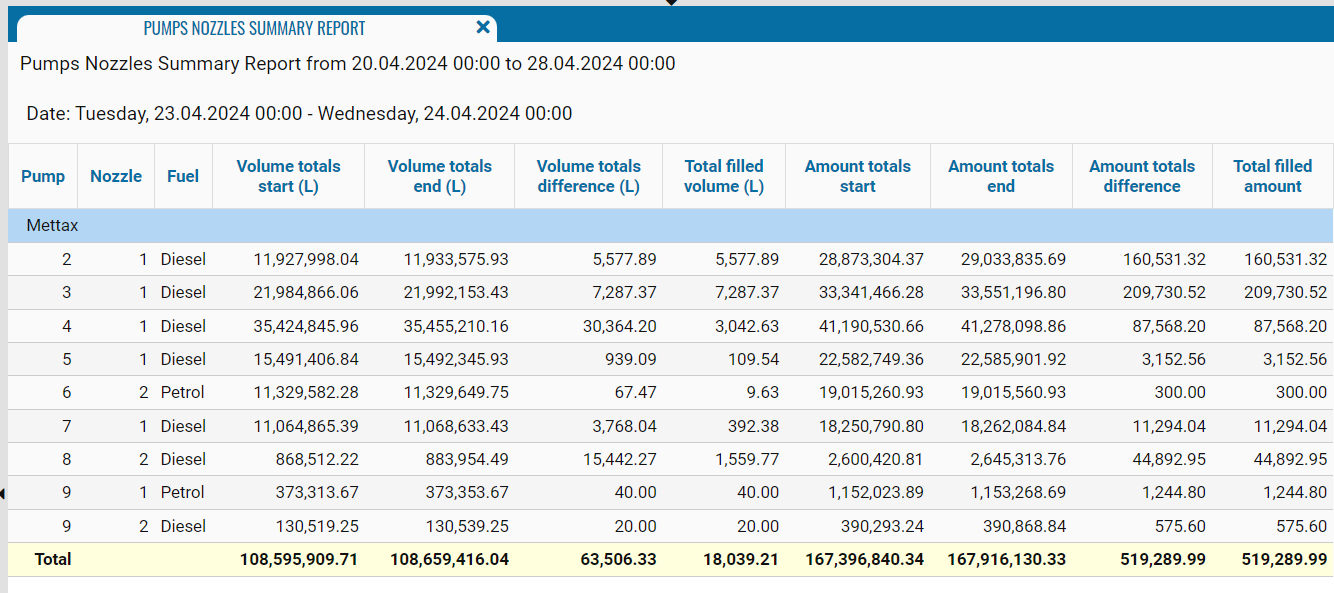Click the Mettax group row
Viewport: 1334px width, 593px height.
(x=52, y=226)
